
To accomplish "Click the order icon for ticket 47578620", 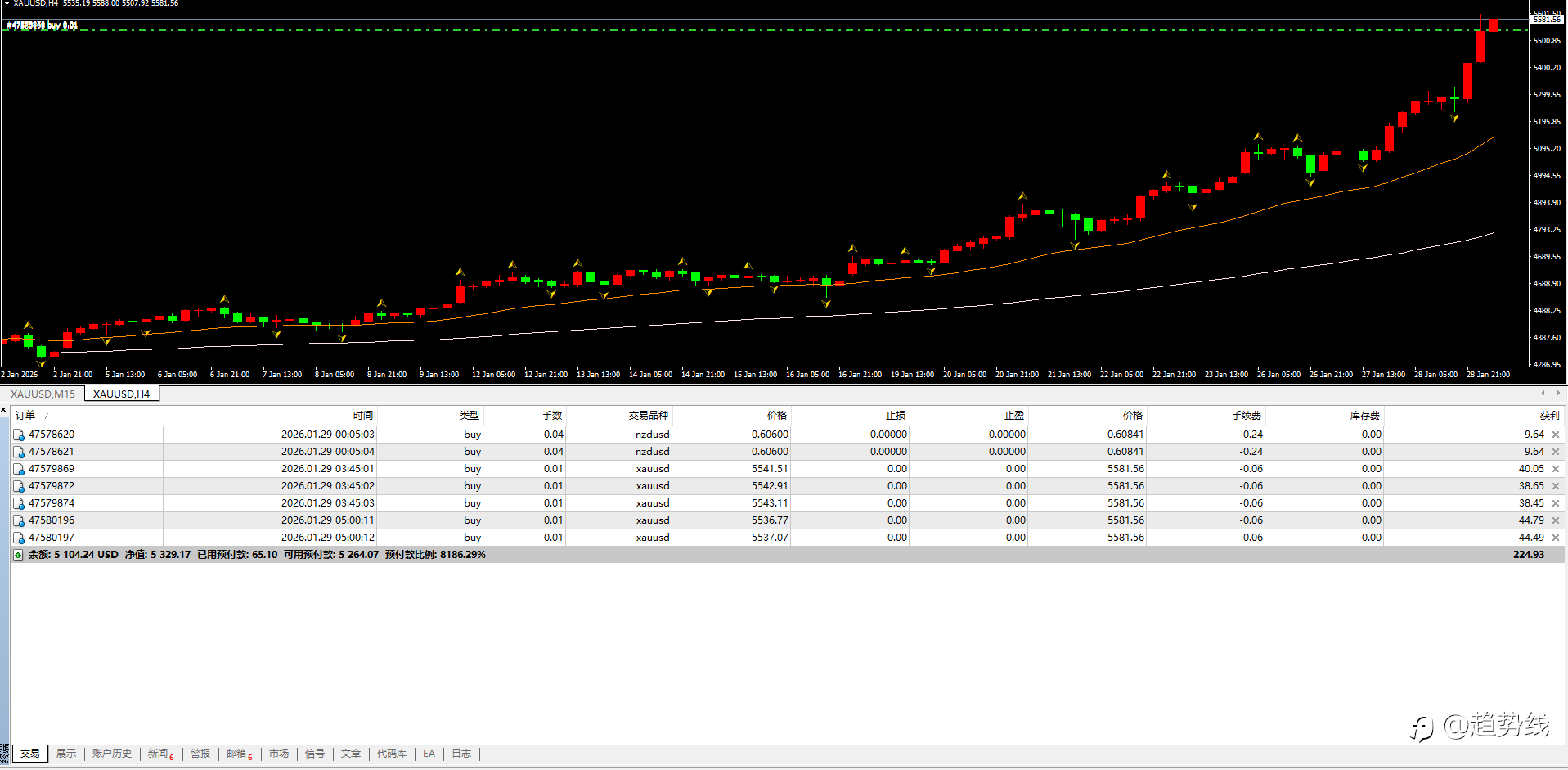I will 19,435.
